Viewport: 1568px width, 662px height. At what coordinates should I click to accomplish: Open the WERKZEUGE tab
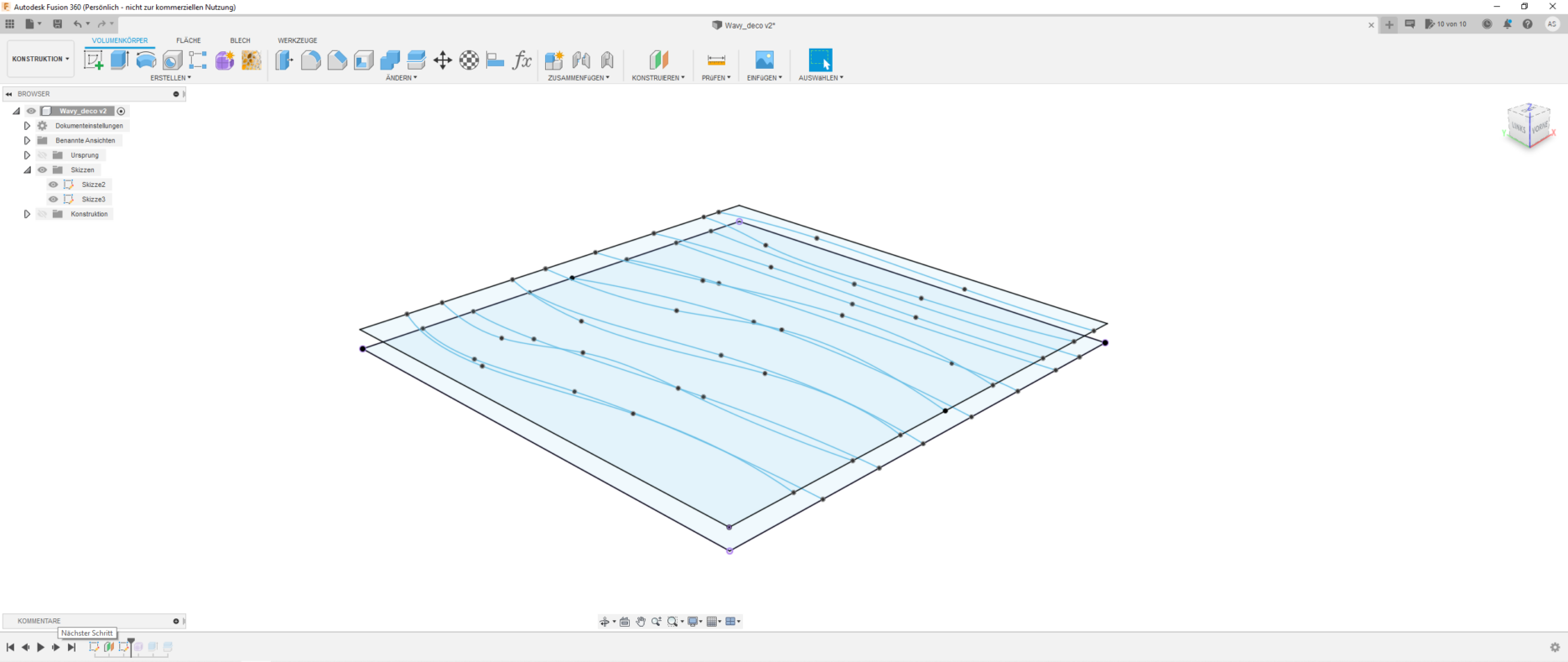297,40
